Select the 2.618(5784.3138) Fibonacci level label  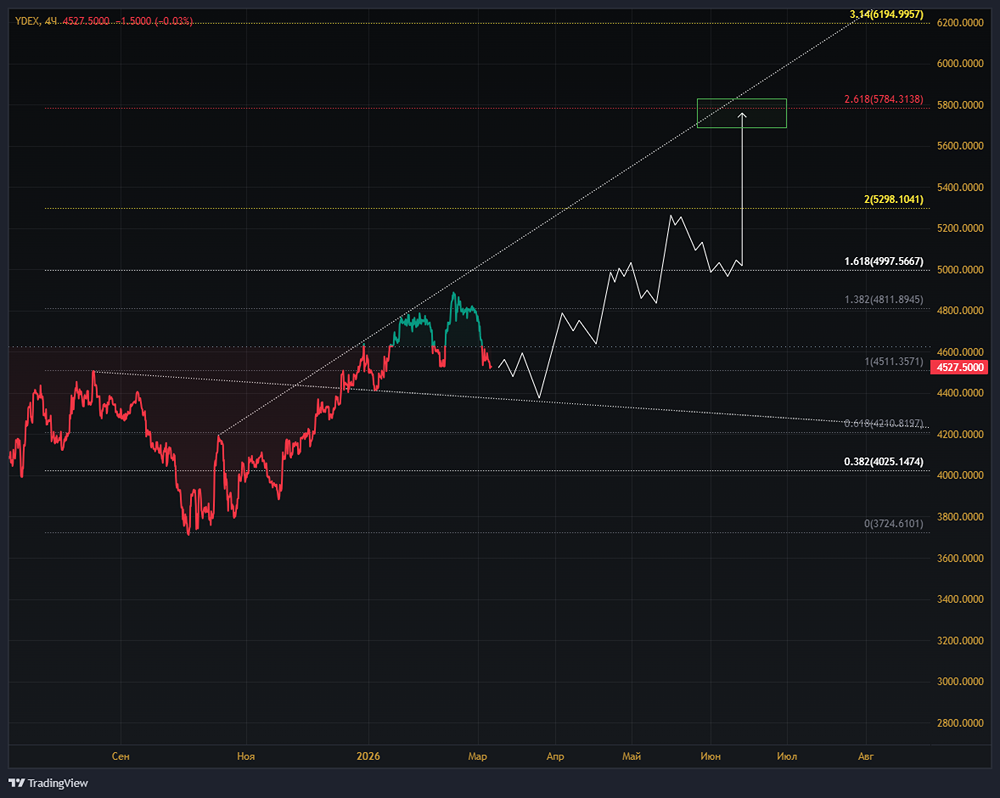(883, 99)
